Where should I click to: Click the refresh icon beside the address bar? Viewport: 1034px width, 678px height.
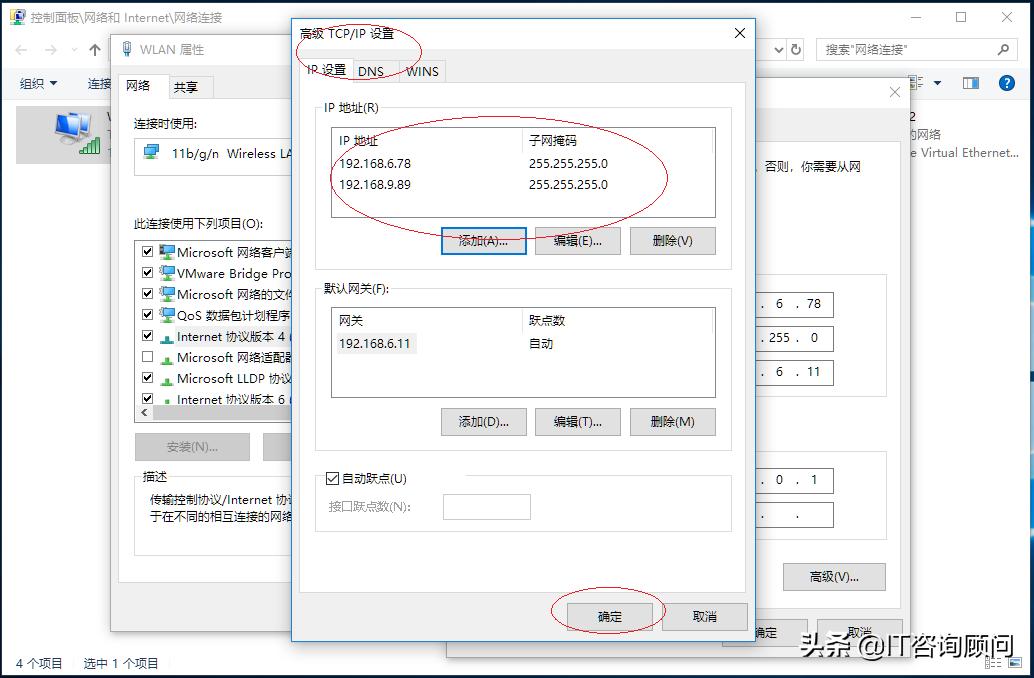(x=796, y=49)
